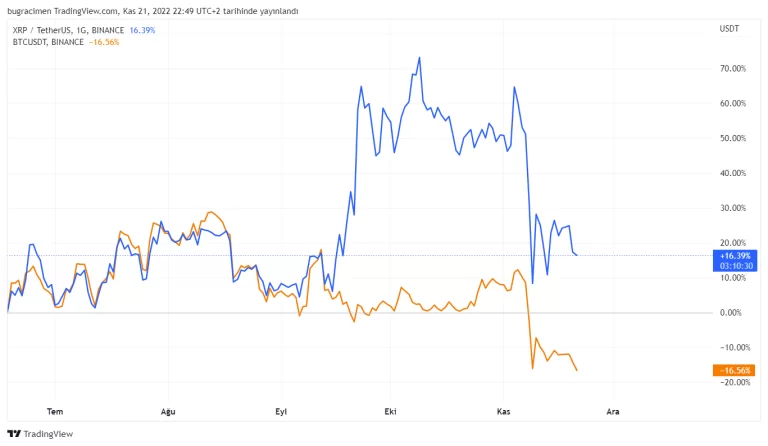
Task: Click the orange −16.56% price tag
Action: 734,370
